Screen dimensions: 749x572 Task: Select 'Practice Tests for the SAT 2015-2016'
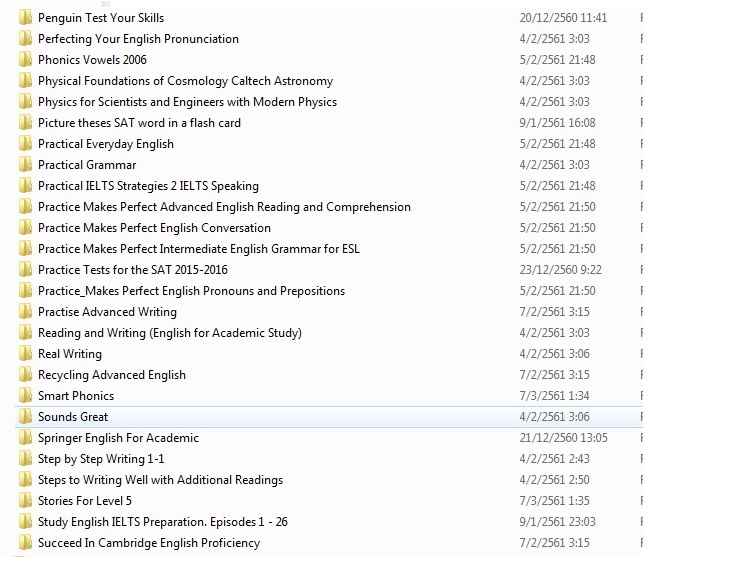point(133,270)
